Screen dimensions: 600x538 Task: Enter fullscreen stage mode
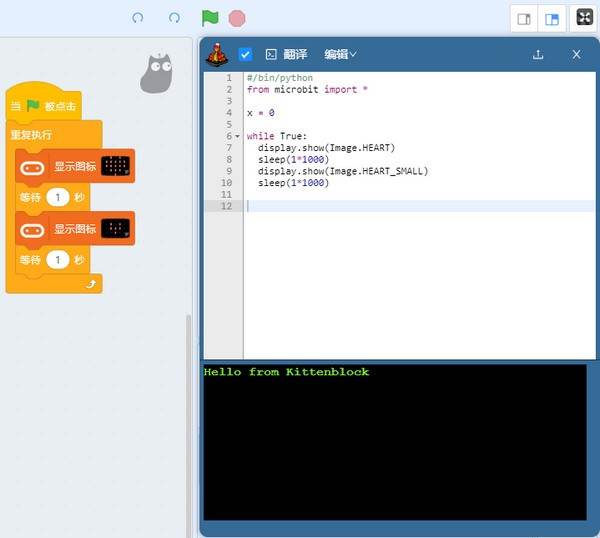point(584,18)
